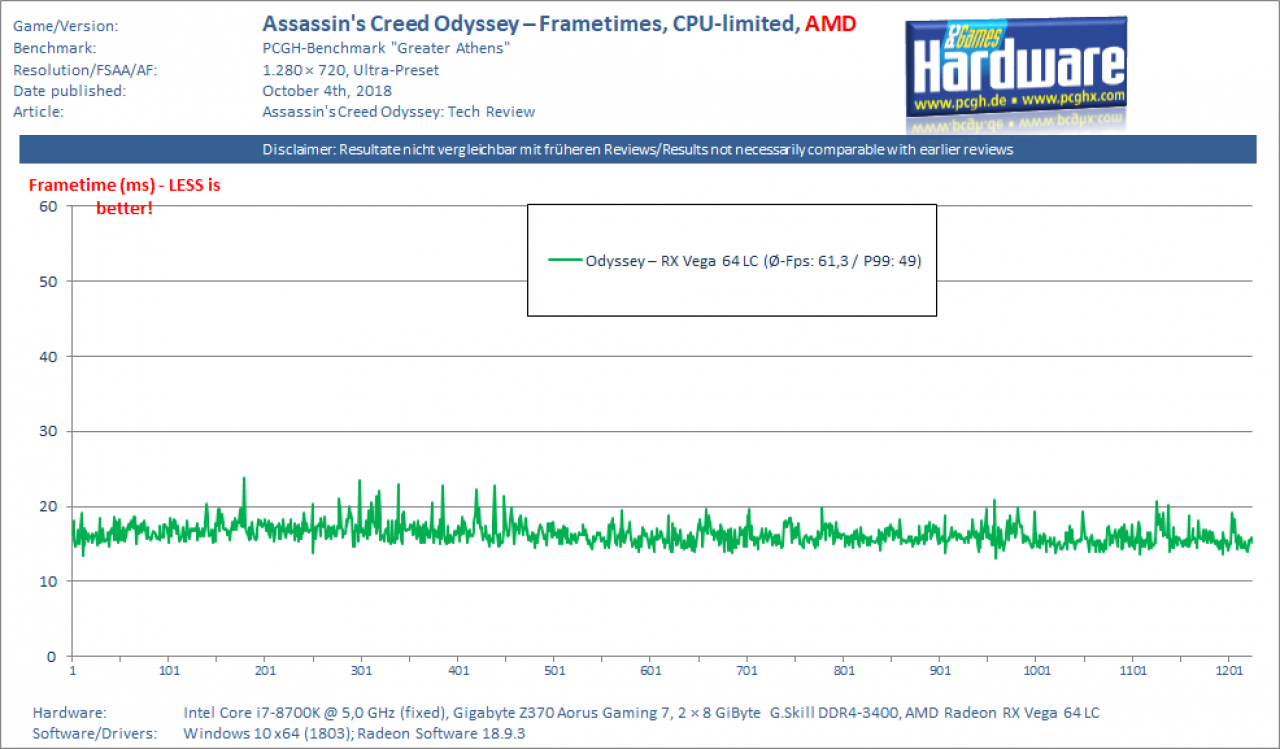The image size is (1280, 749).
Task: Click the "Article:" label
Action: click(38, 112)
